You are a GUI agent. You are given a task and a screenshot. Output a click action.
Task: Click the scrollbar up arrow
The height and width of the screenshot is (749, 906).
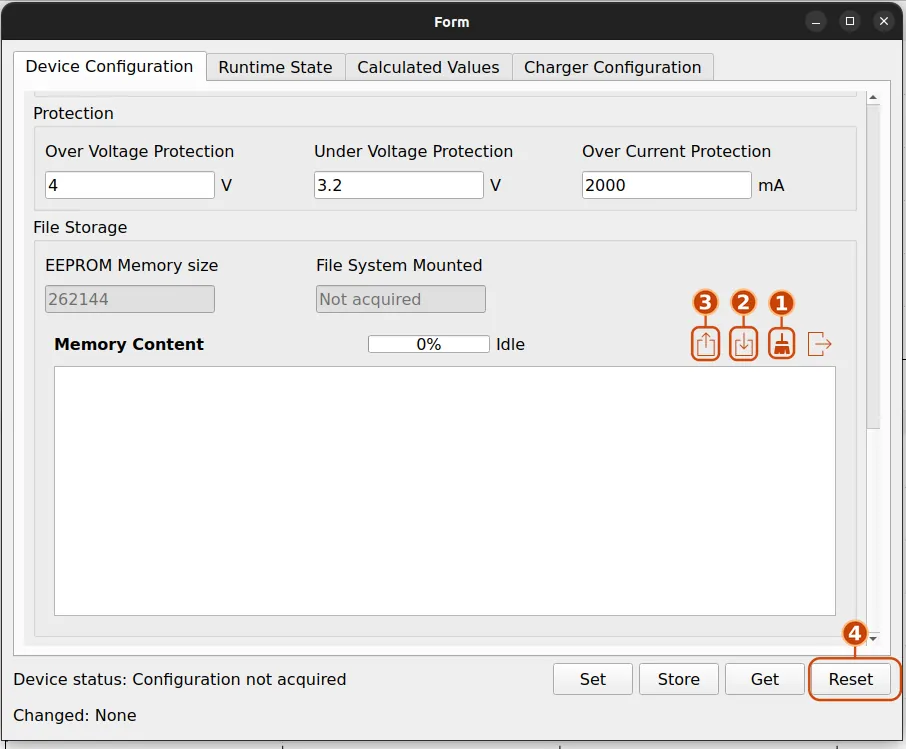point(873,98)
